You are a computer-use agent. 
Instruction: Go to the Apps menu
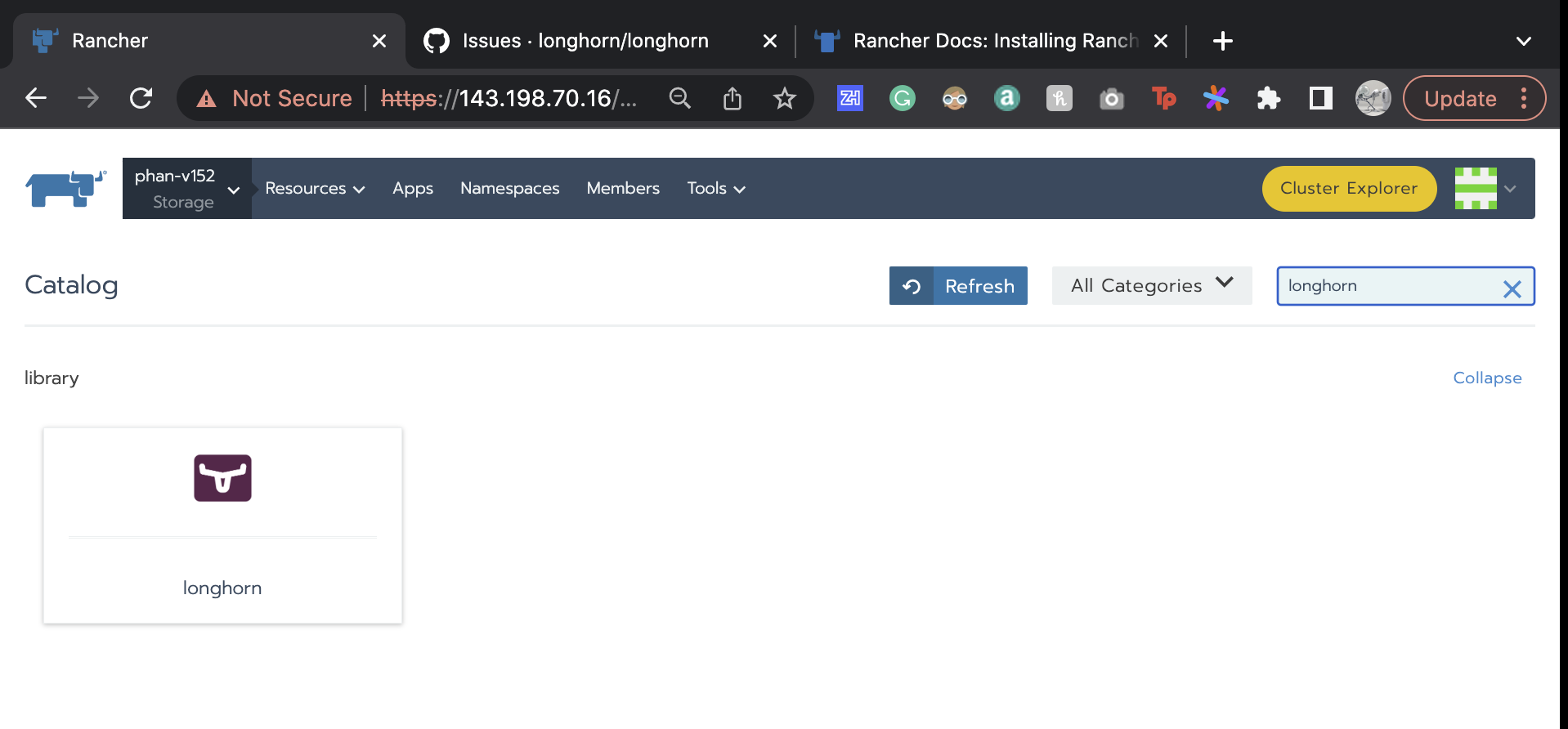coord(413,189)
